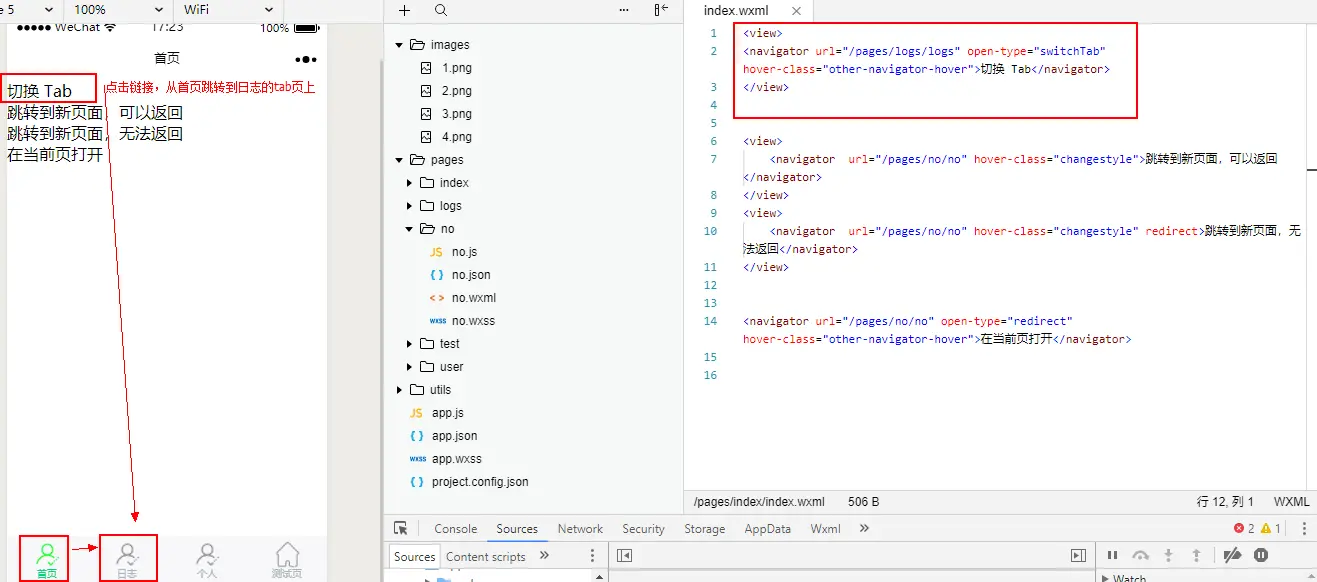1317x582 pixels.
Task: Tap the 首页 tab bar icon
Action: point(46,560)
